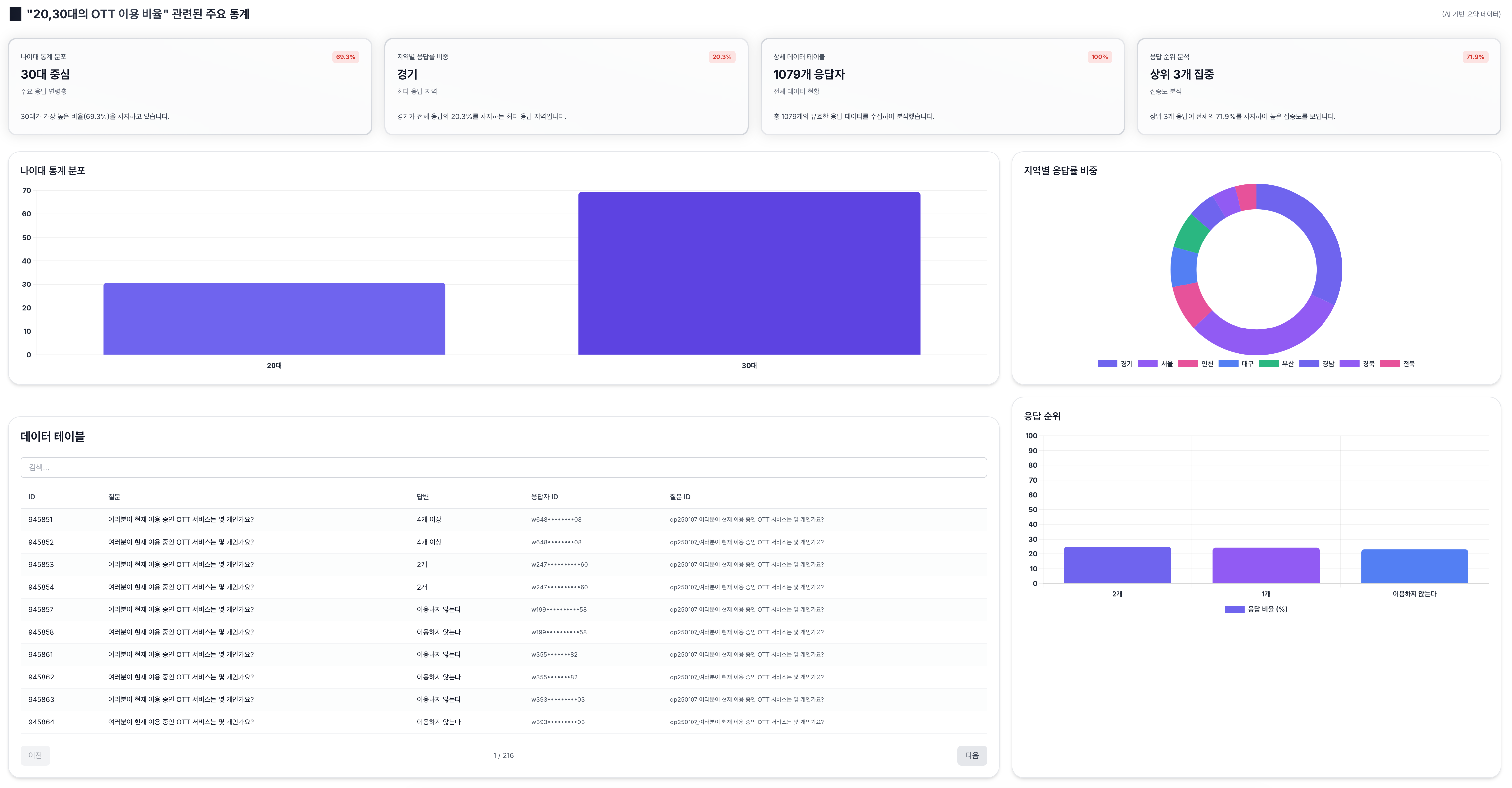1512x788 pixels.
Task: Select table row 945853
Action: pos(503,565)
